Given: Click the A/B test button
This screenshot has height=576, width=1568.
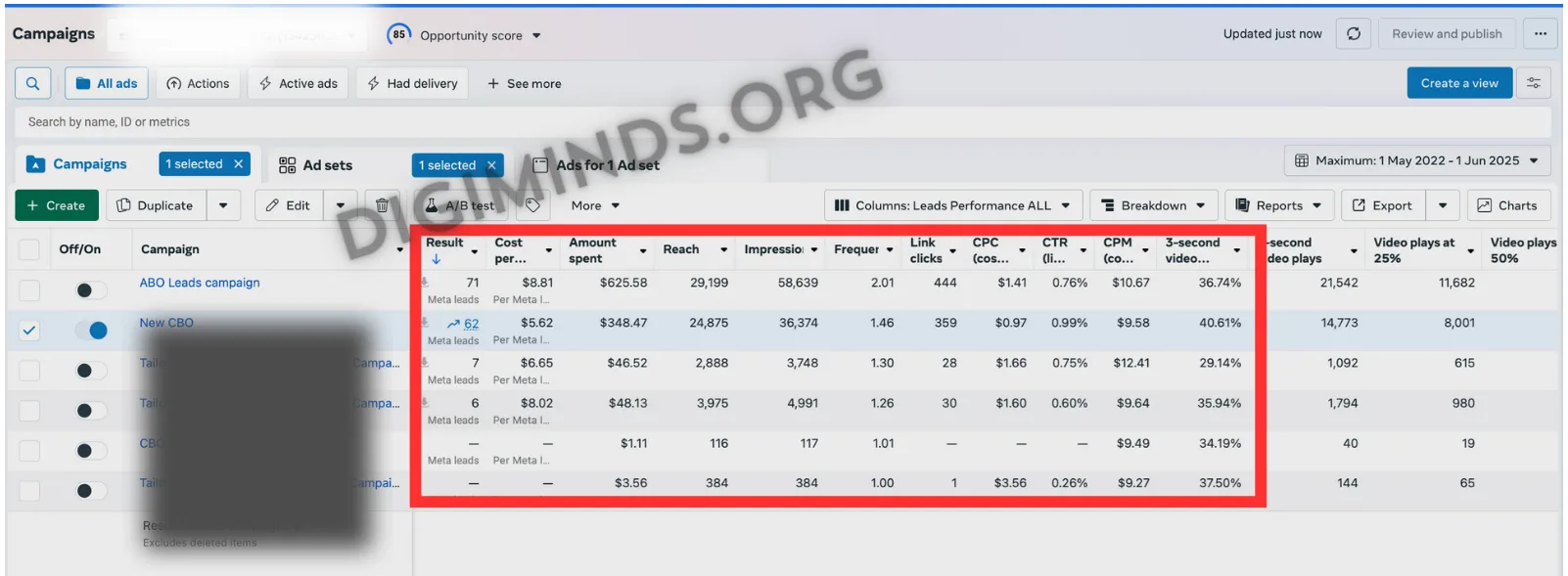Looking at the screenshot, I should point(460,205).
